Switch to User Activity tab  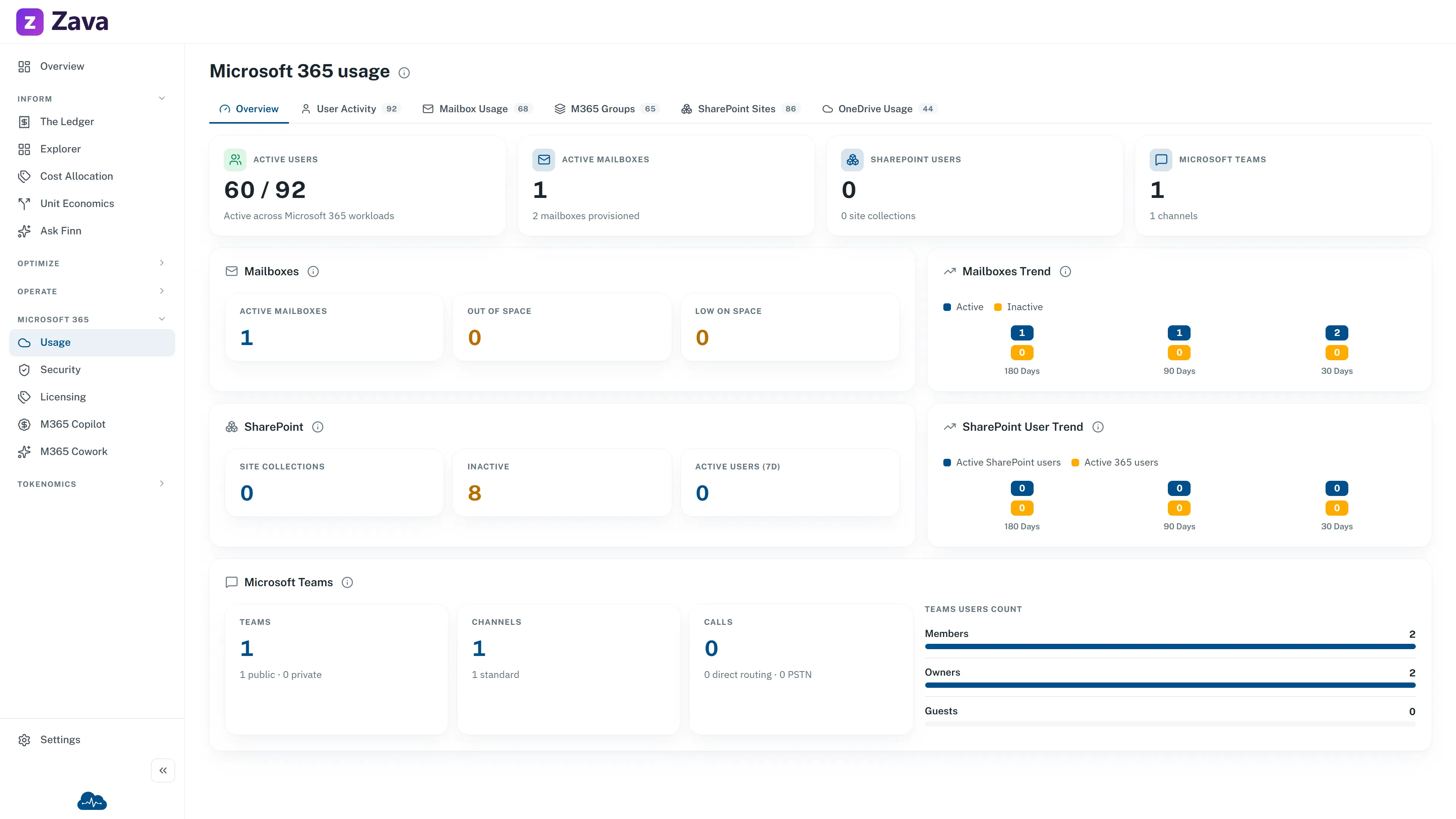point(350,108)
